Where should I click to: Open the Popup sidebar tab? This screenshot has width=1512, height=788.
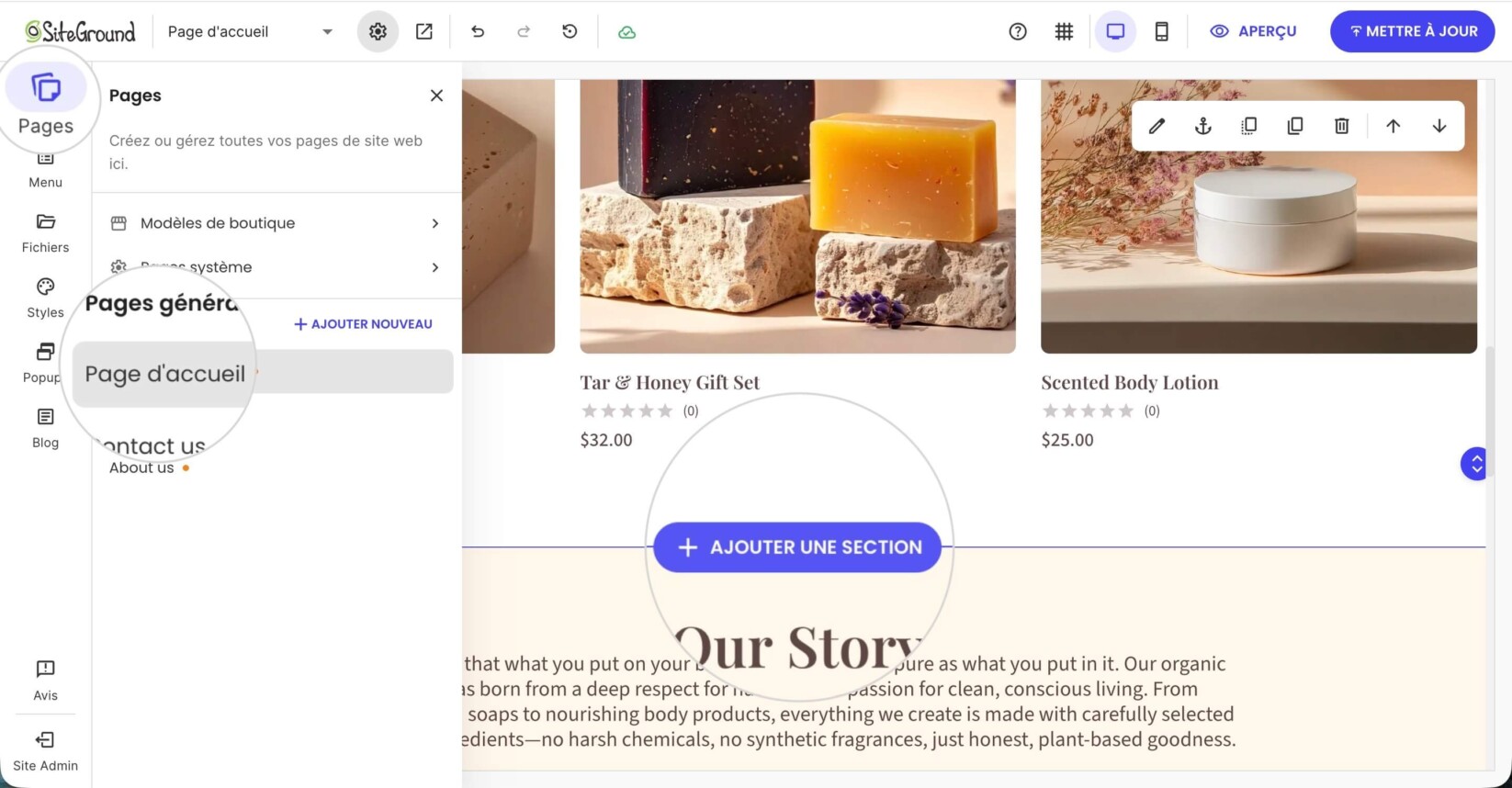44,364
